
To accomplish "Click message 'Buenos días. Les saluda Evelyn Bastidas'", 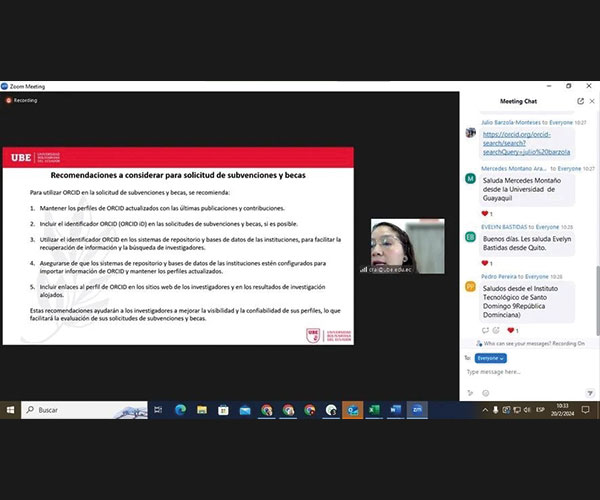I will click(x=527, y=243).
